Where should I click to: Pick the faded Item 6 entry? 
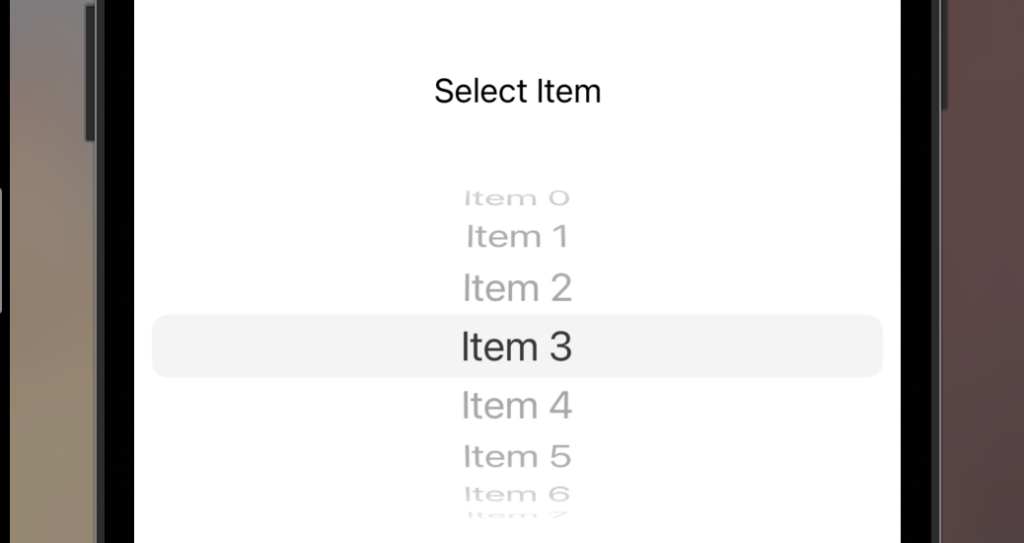point(517,494)
